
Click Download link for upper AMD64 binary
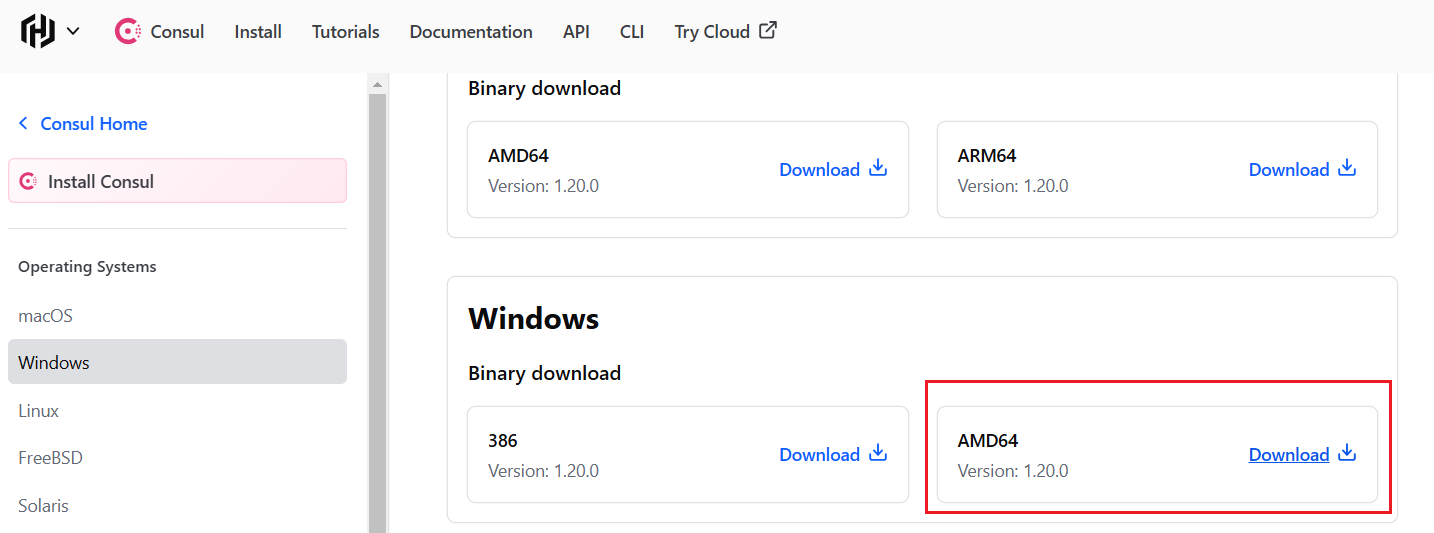[x=819, y=170]
